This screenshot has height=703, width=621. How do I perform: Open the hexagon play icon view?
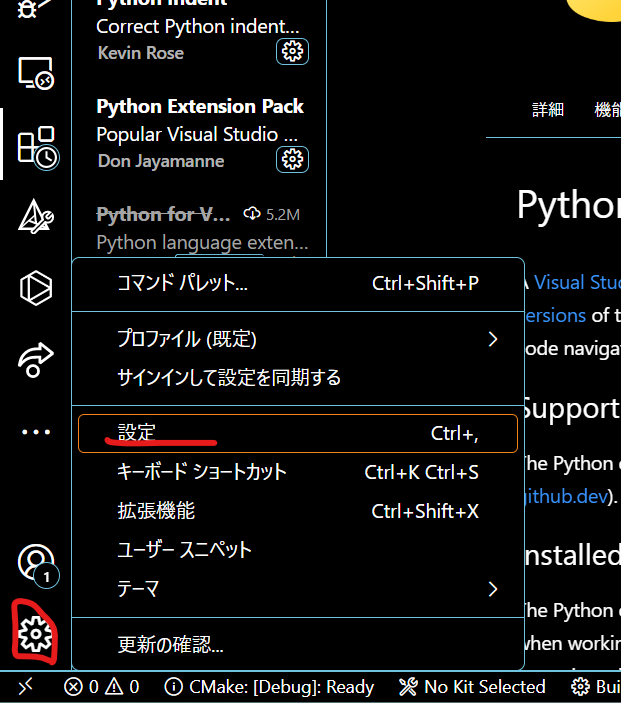point(36,288)
